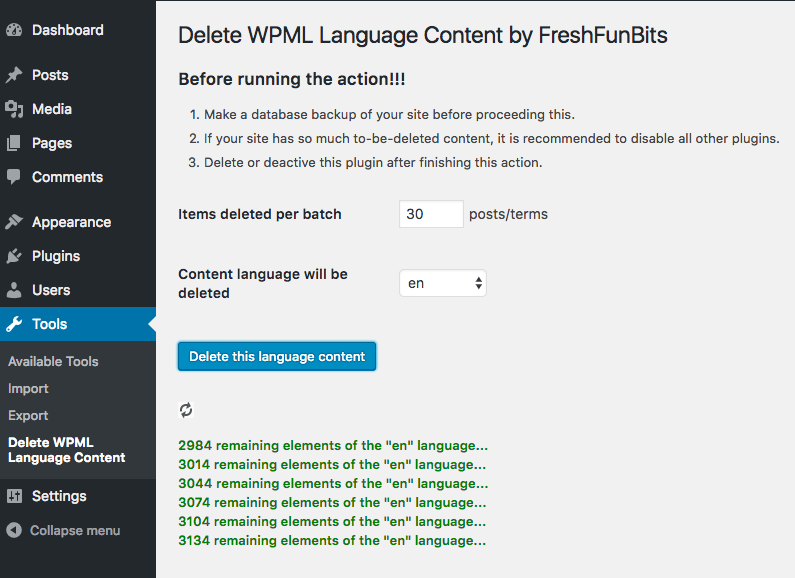
Task: Click the Plugins plug icon
Action: pyautogui.click(x=14, y=256)
